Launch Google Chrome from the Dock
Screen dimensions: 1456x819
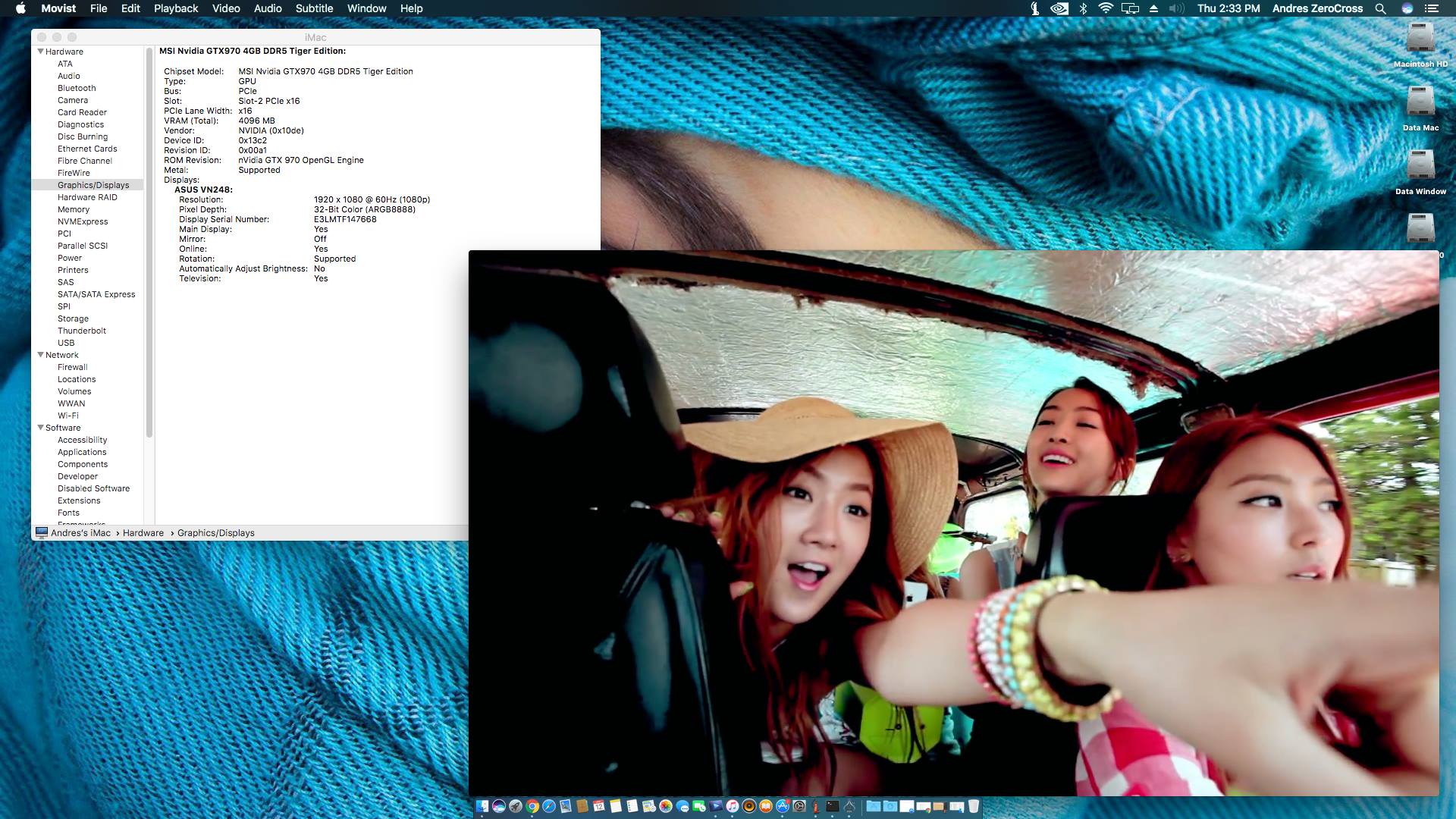point(532,806)
